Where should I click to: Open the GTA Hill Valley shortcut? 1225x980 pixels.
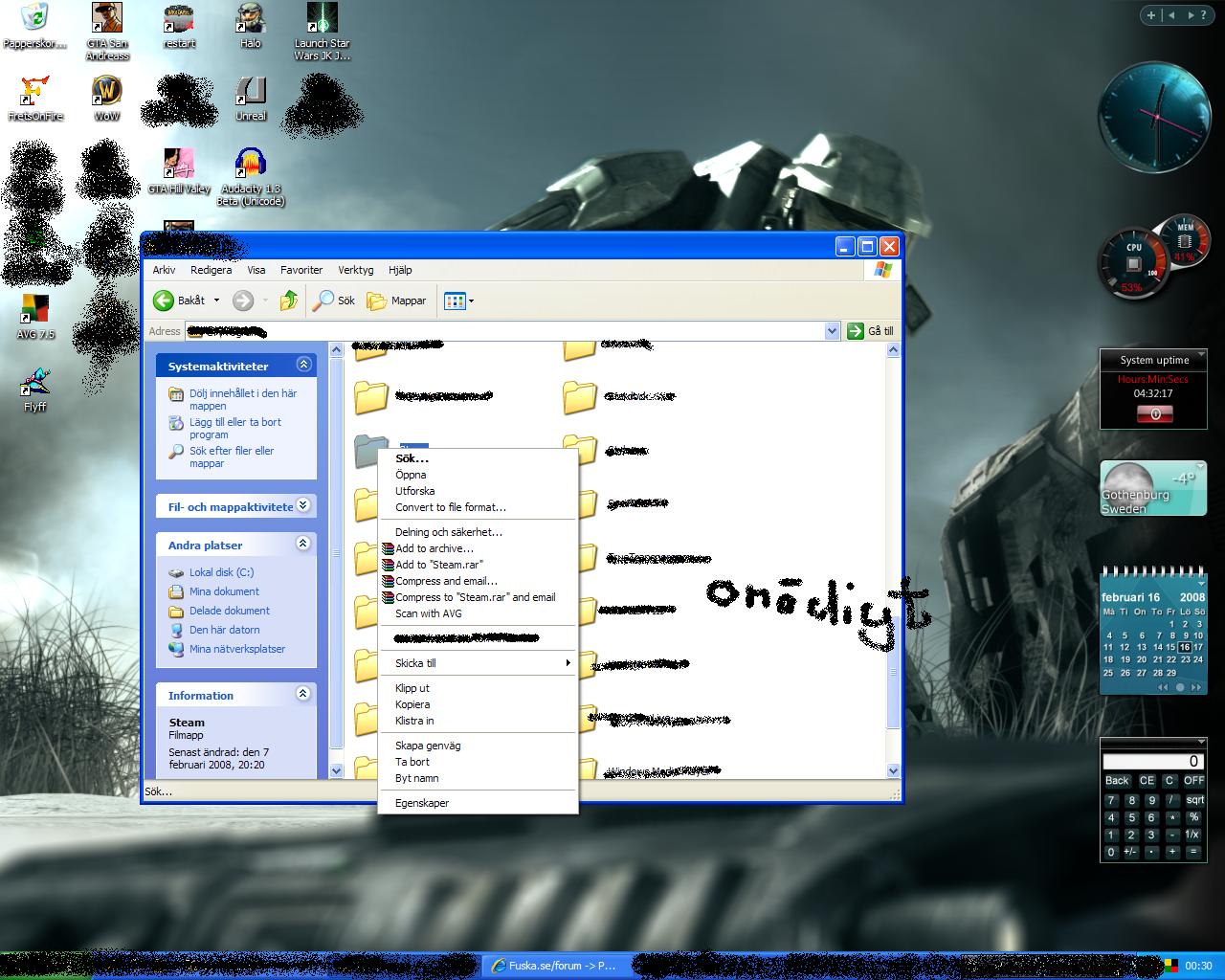tap(179, 171)
